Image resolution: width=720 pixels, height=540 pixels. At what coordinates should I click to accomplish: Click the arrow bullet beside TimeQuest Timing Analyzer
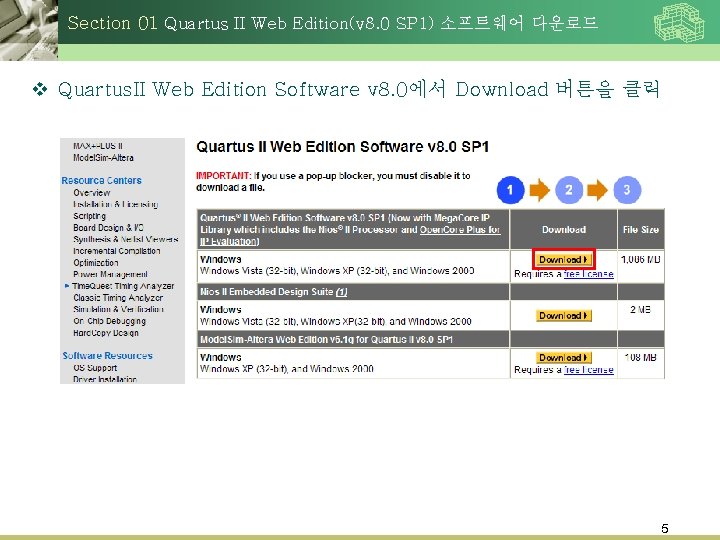coord(67,286)
